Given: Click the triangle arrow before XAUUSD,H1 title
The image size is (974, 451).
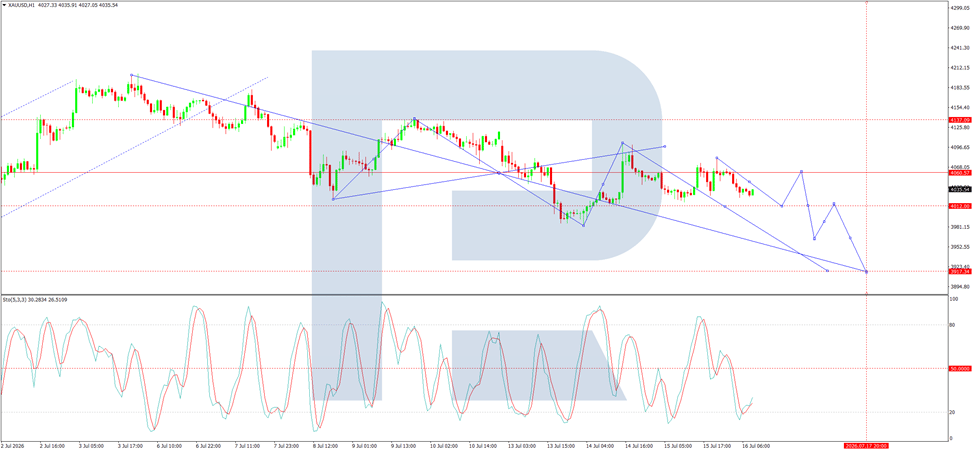Looking at the screenshot, I should click(x=4, y=5).
